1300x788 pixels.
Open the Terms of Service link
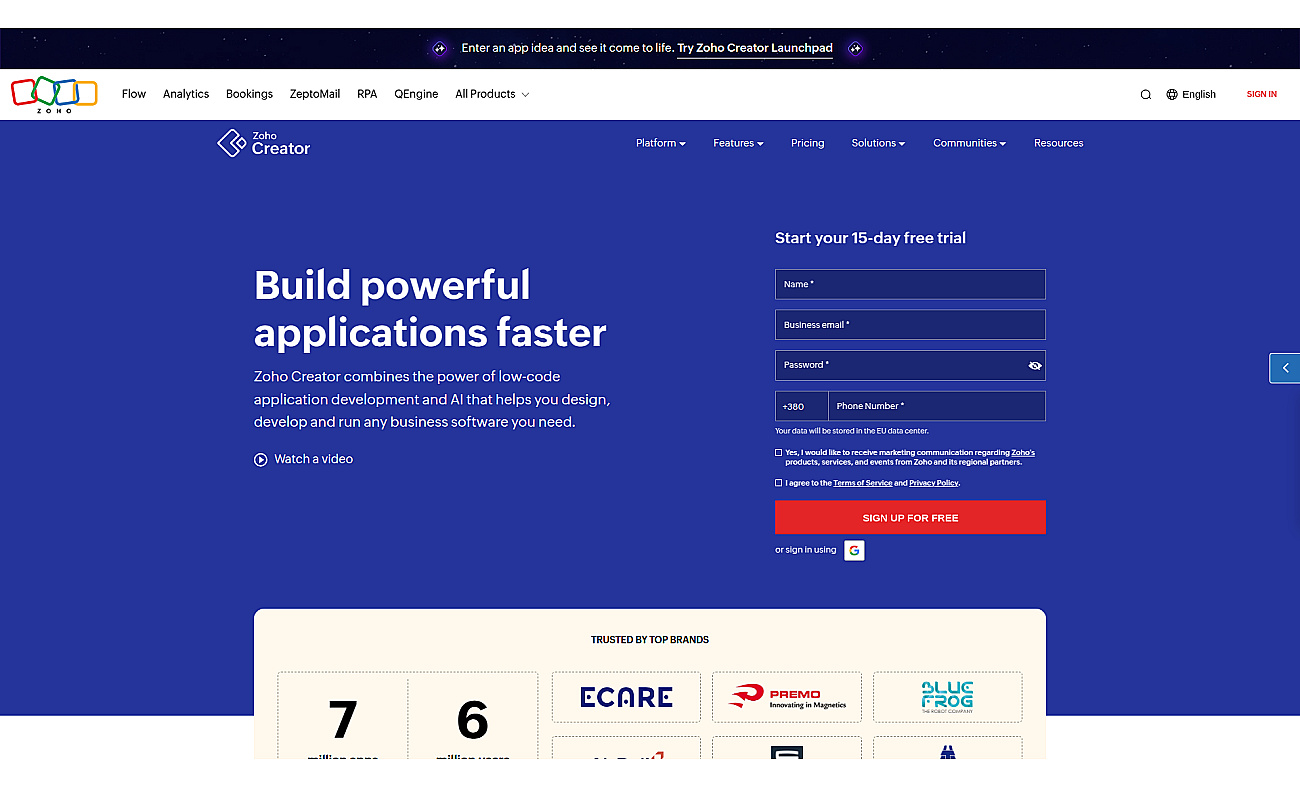click(x=863, y=483)
